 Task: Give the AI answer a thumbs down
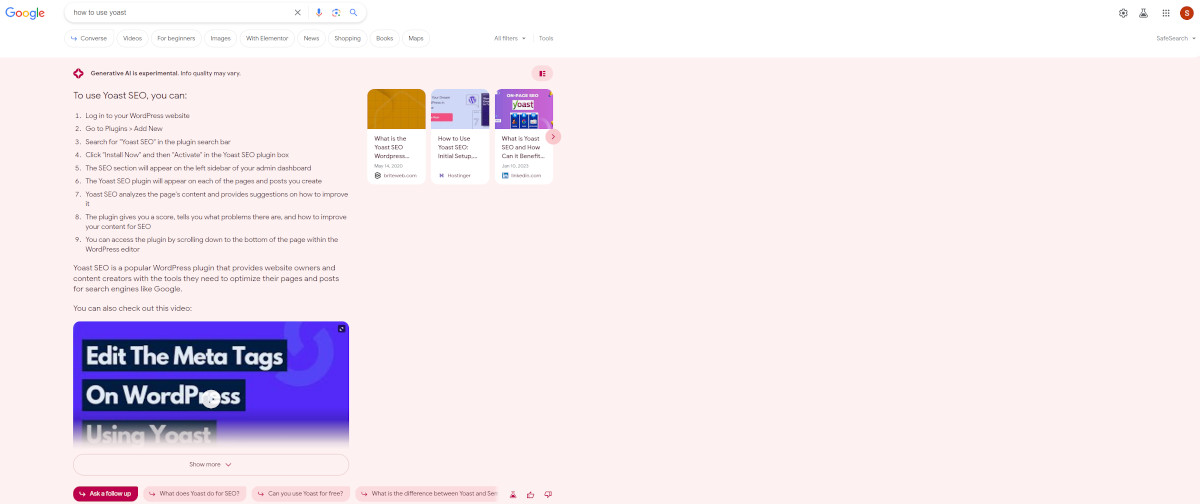[548, 494]
